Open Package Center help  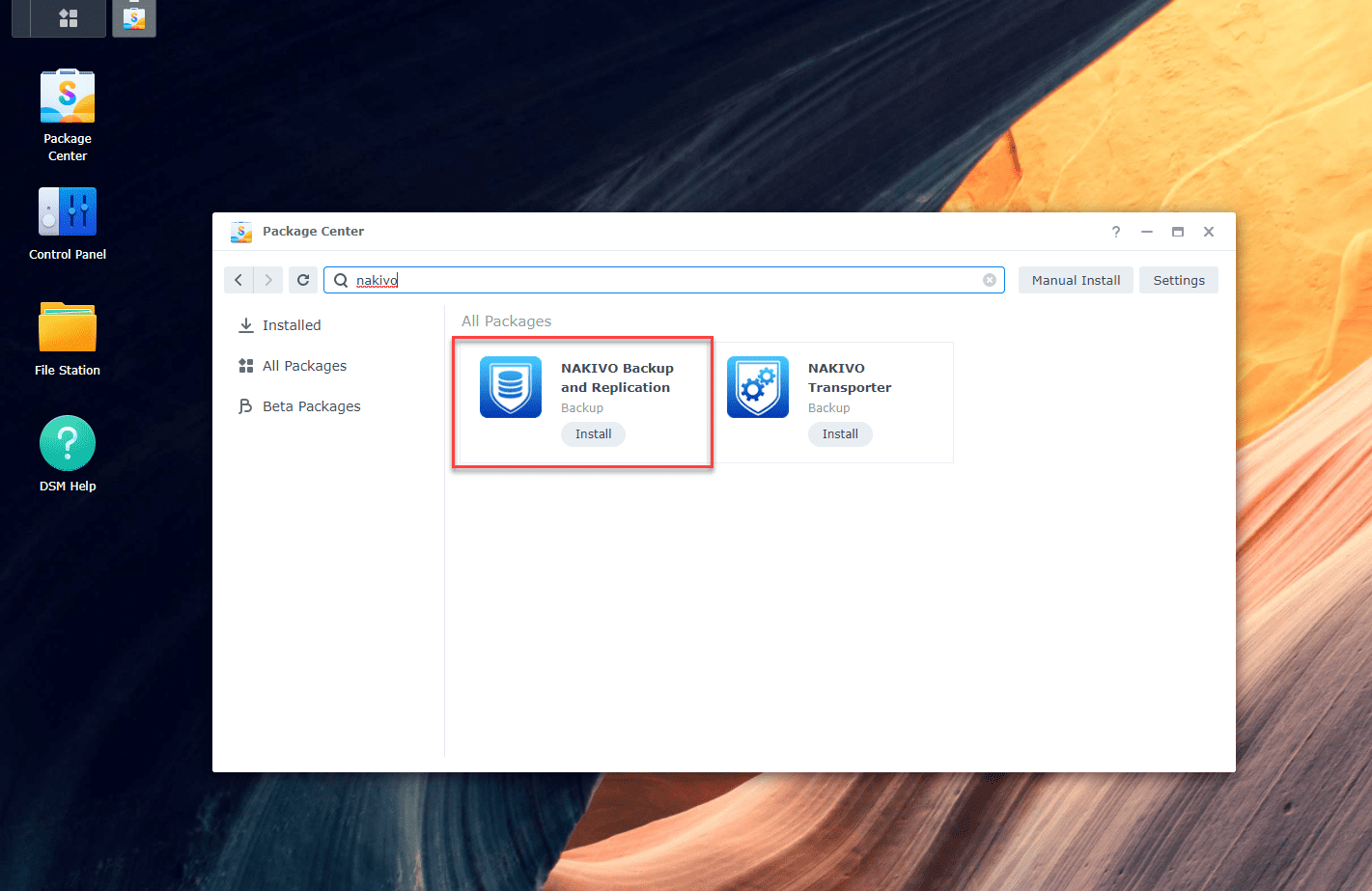click(x=1115, y=232)
